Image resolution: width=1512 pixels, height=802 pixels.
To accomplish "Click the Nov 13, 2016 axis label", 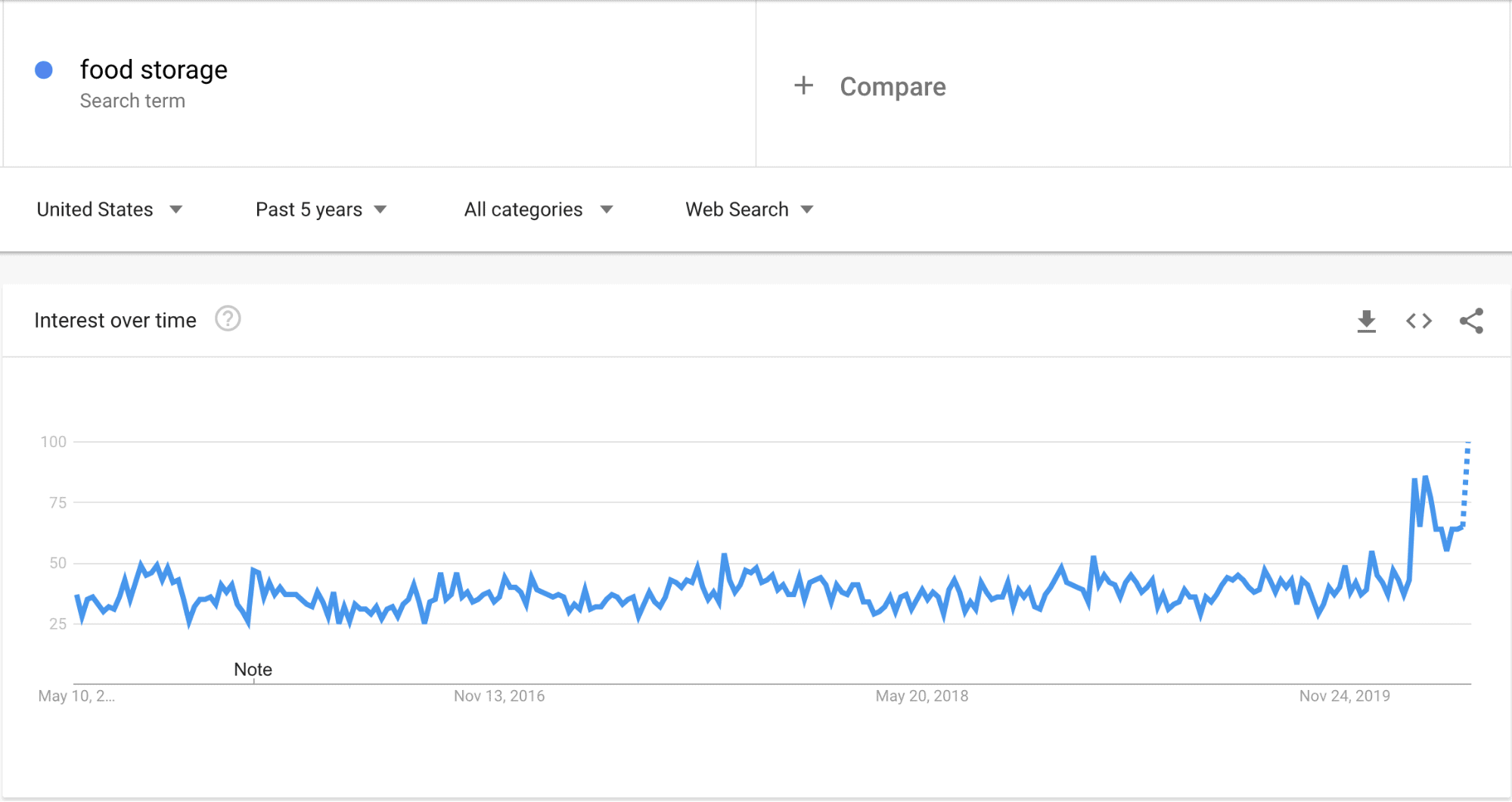I will 499,696.
